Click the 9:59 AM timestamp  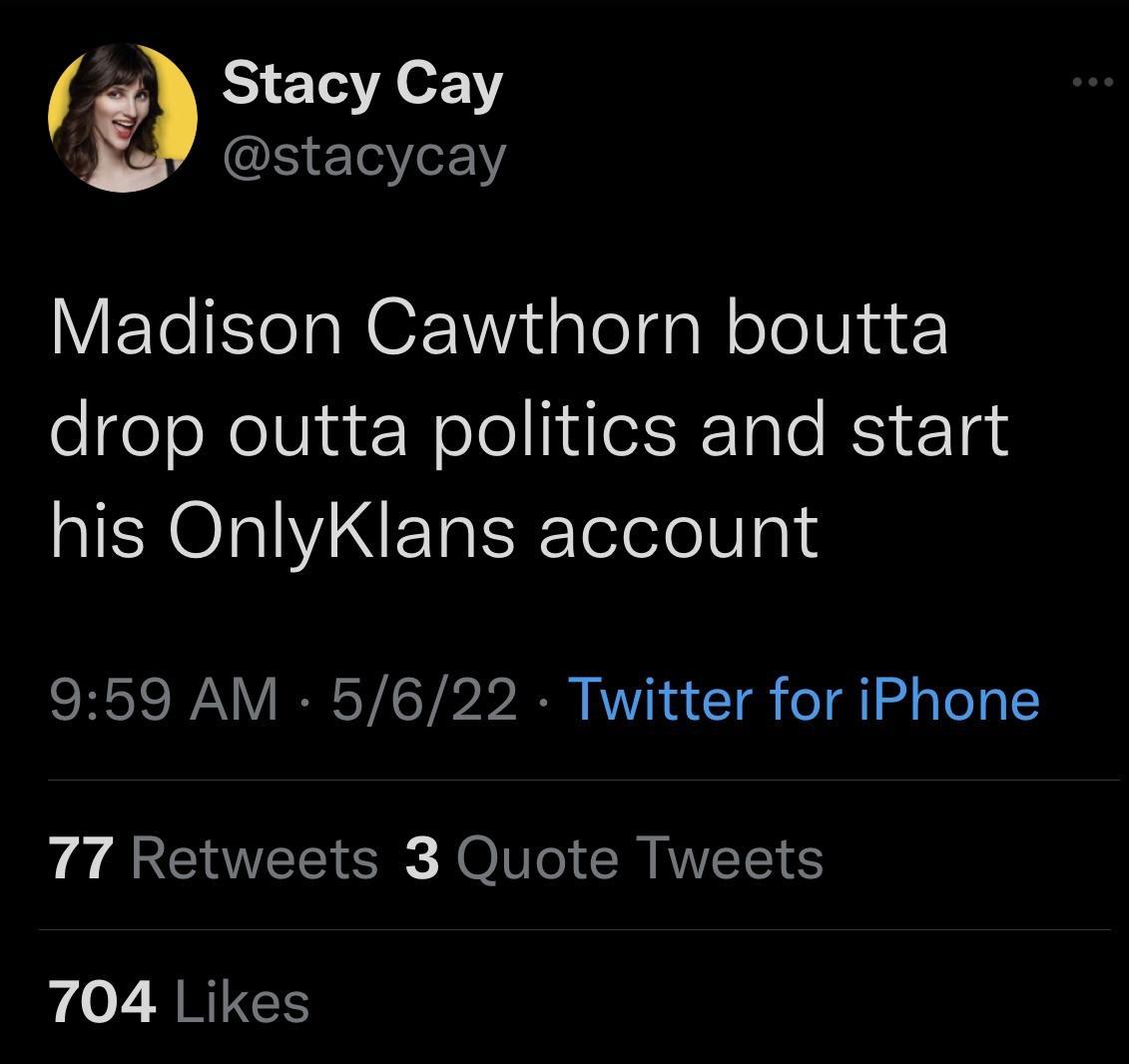point(165,699)
